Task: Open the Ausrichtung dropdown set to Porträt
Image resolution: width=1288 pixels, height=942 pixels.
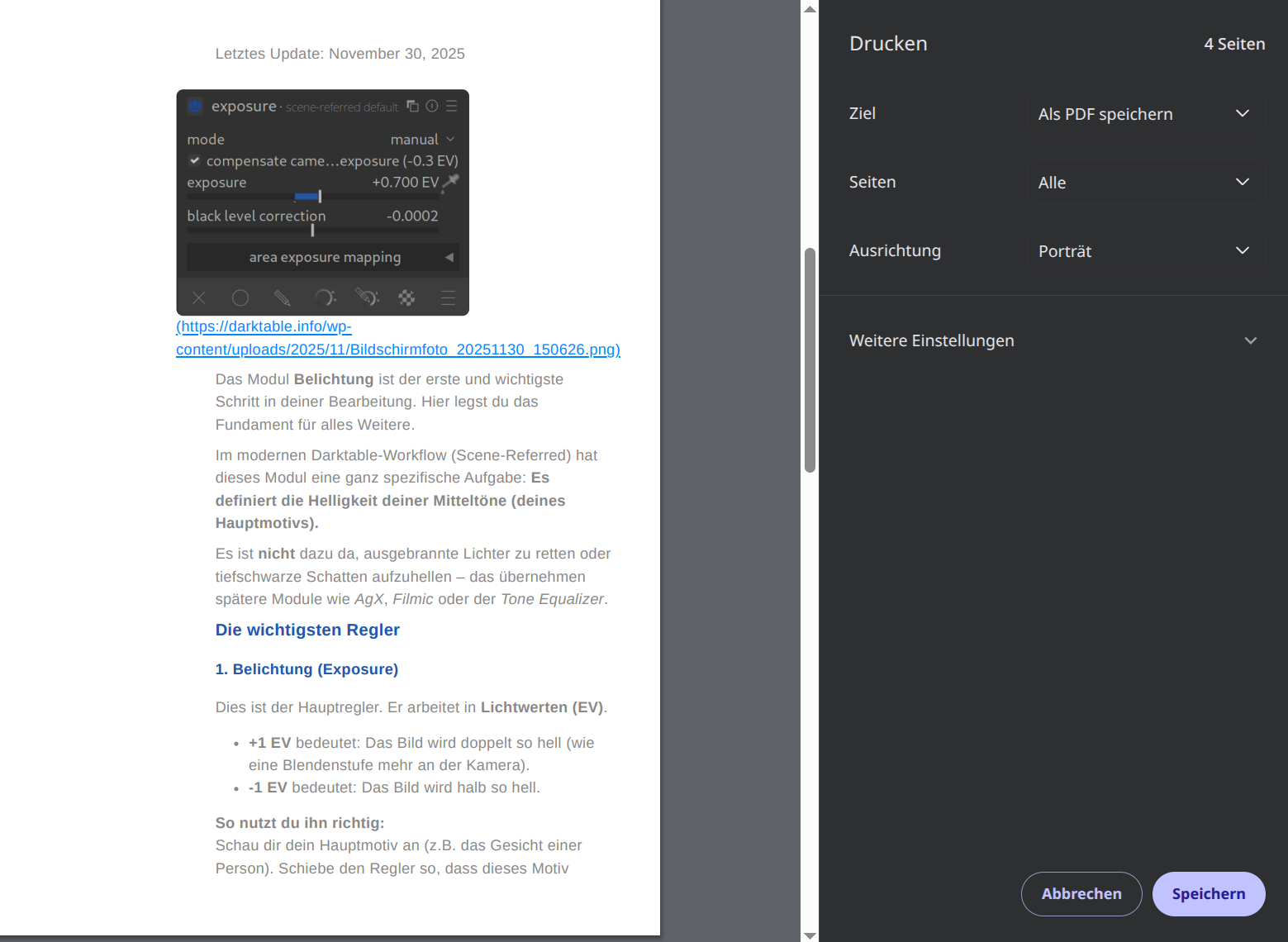Action: coord(1146,251)
